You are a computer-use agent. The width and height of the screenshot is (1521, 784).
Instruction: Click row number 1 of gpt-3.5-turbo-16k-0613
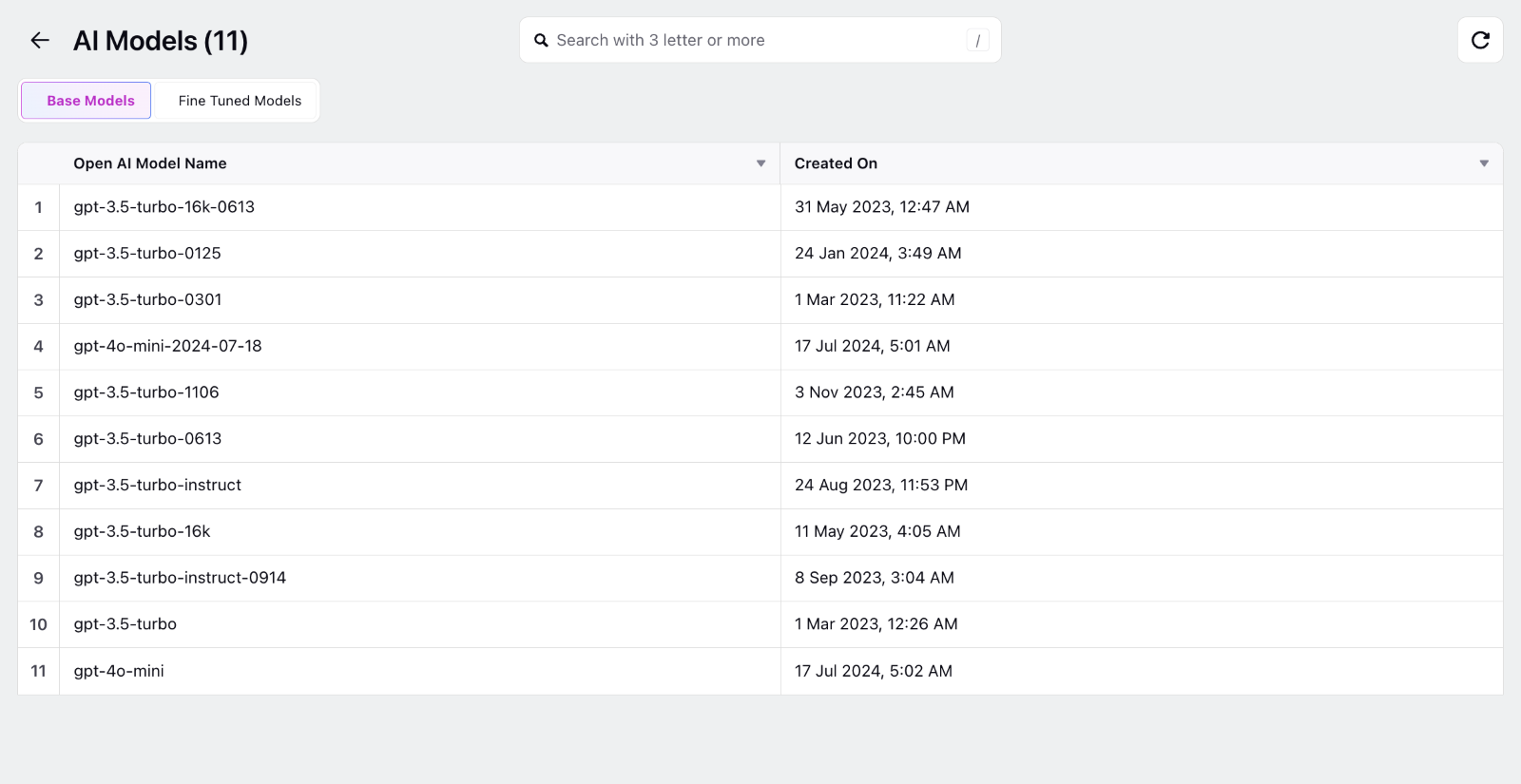38,207
